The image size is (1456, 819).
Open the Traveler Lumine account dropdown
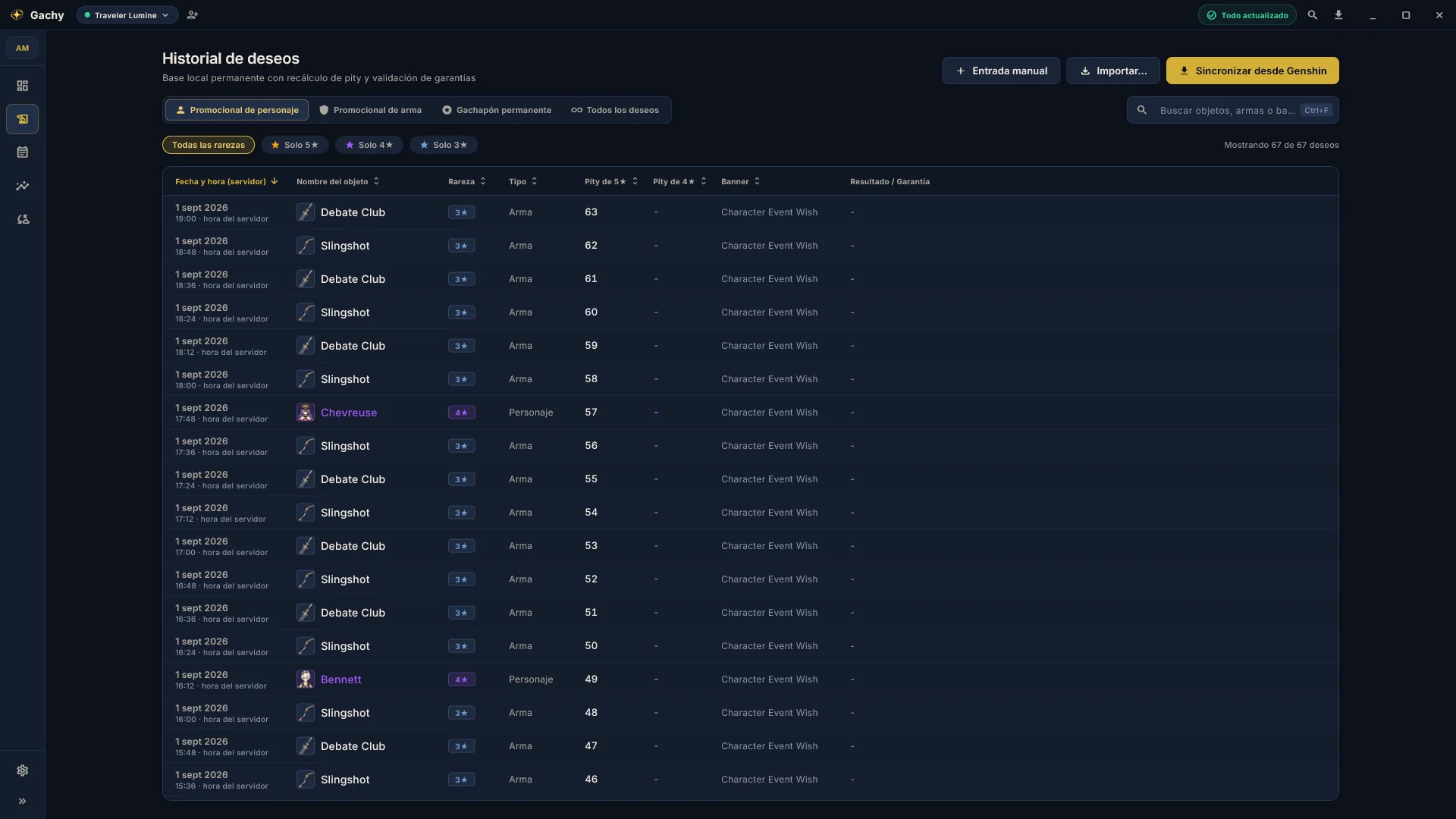127,15
